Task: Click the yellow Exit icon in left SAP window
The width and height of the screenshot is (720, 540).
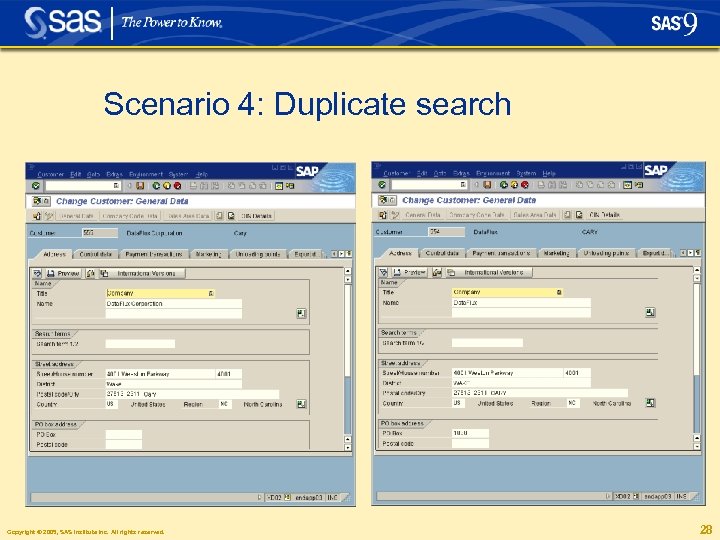Action: [x=167, y=186]
